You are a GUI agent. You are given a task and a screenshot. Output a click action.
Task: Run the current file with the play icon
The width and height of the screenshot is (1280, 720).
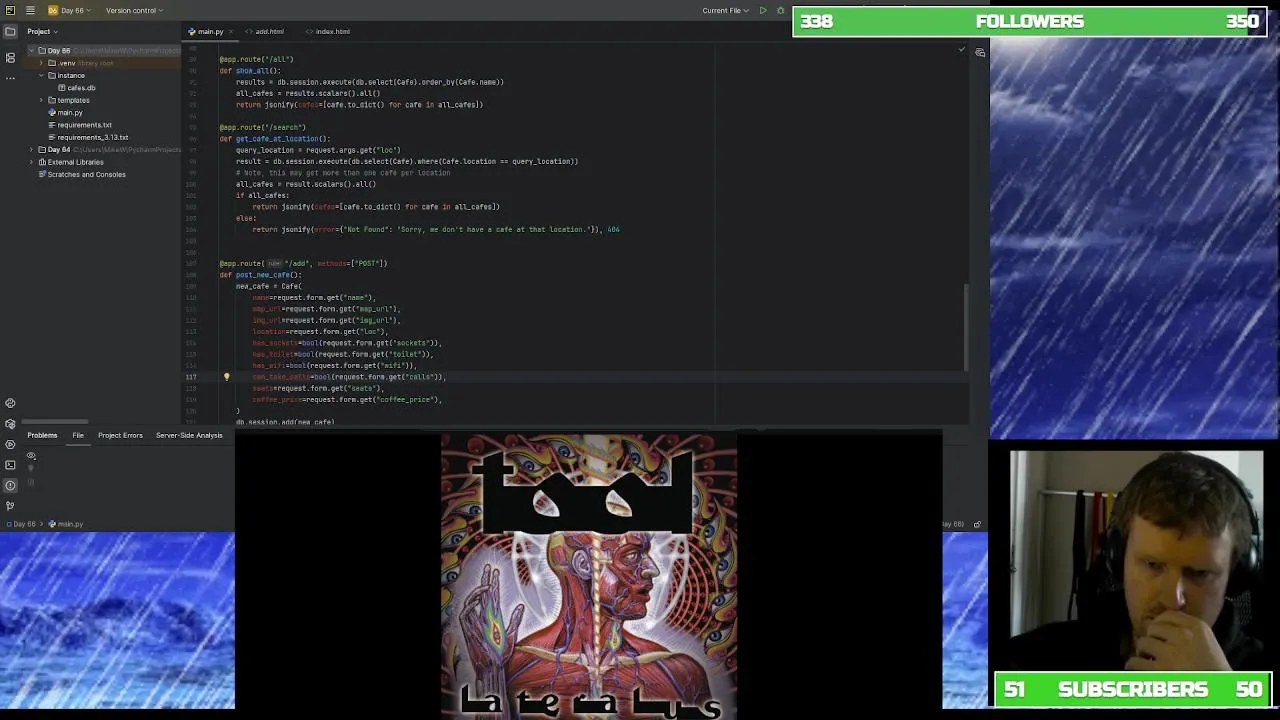point(763,10)
